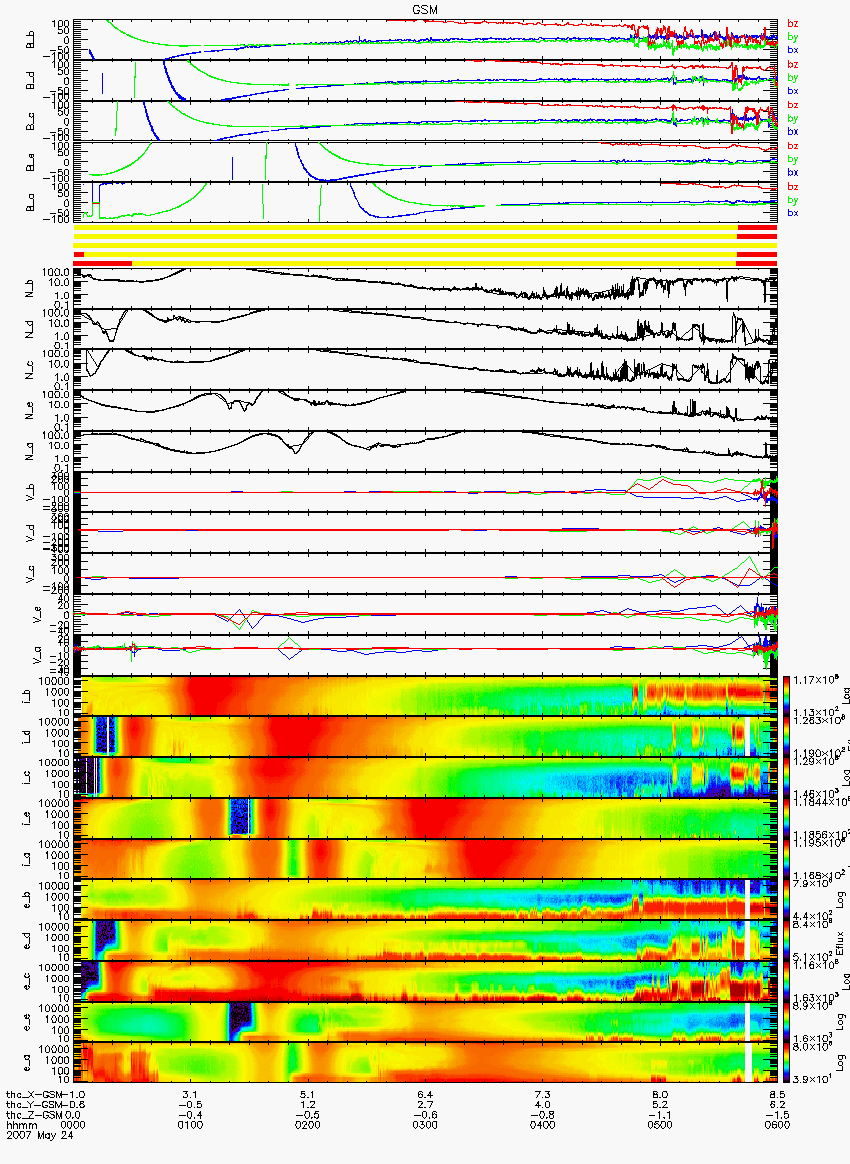Click the e_b panel color bar
This screenshot has height=1164, width=850.
(x=786, y=900)
